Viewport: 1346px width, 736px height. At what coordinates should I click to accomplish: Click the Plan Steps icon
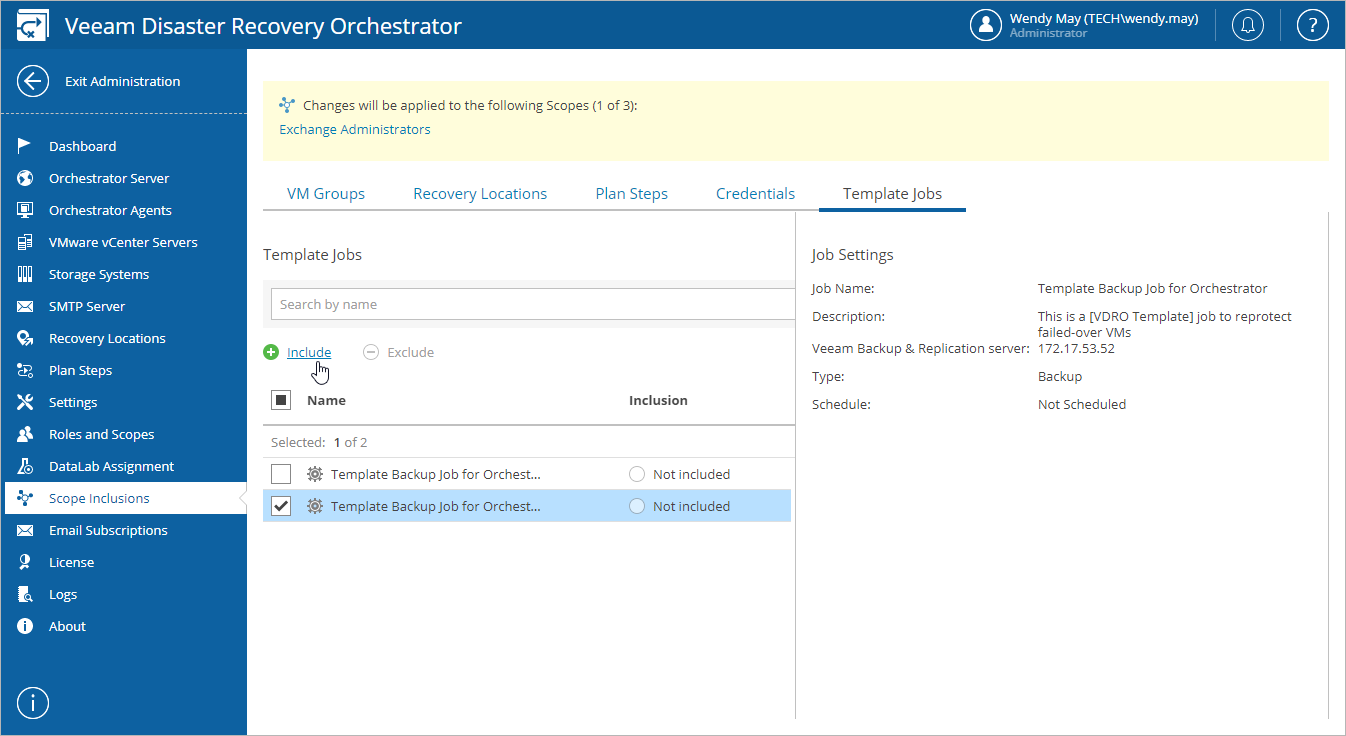pos(26,370)
